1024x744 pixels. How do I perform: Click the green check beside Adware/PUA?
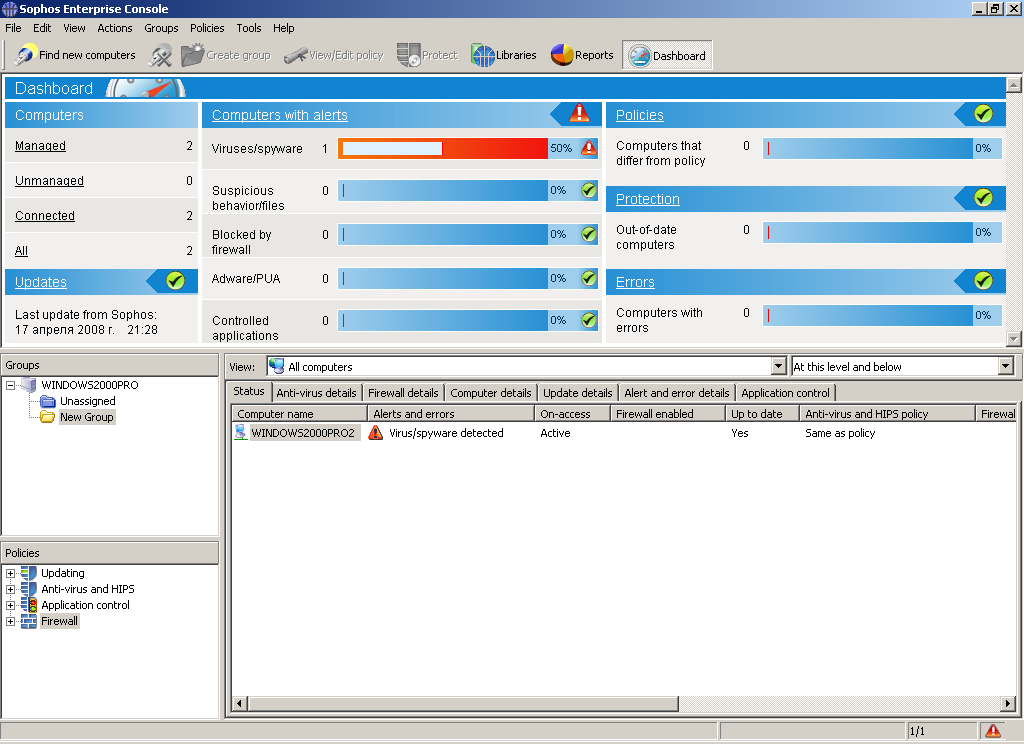(x=588, y=278)
